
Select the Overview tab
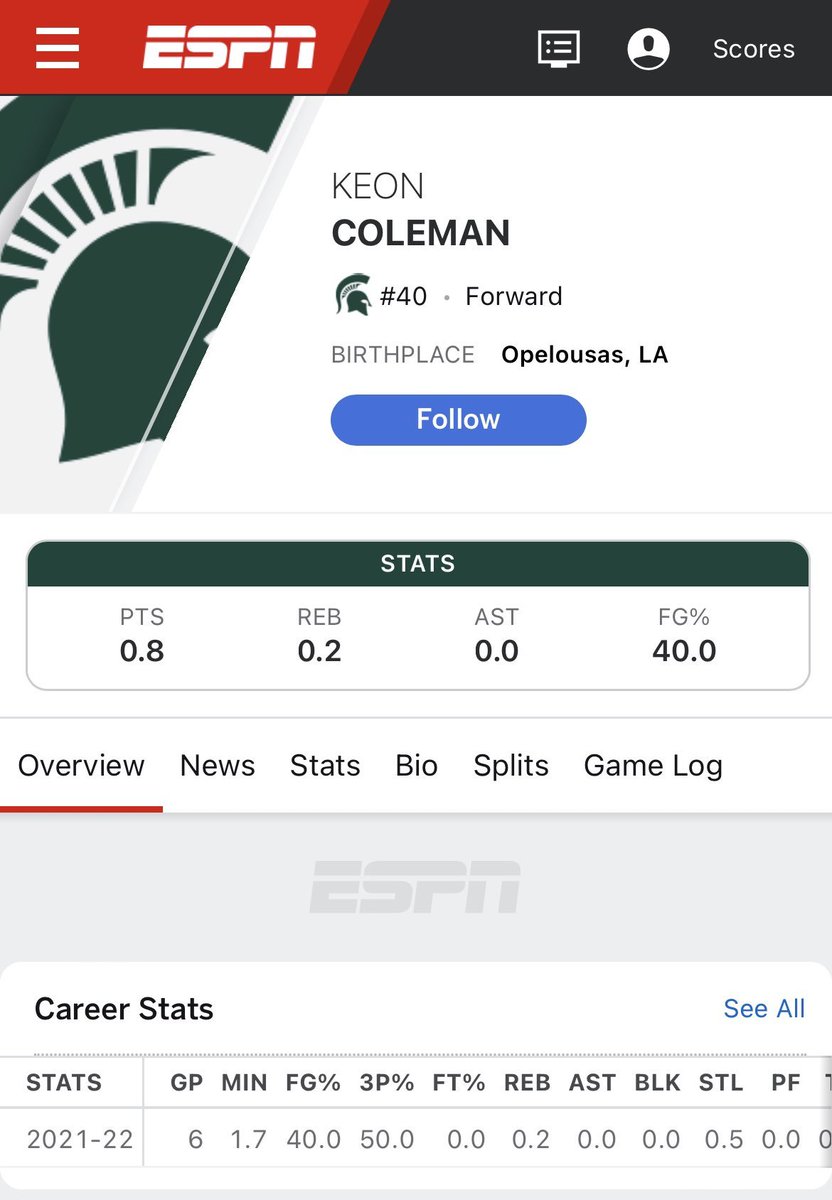point(81,765)
